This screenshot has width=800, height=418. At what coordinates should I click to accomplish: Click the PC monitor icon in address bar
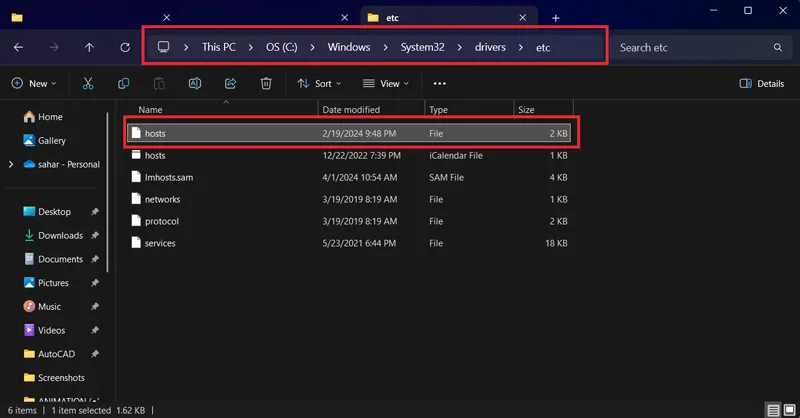[x=163, y=47]
